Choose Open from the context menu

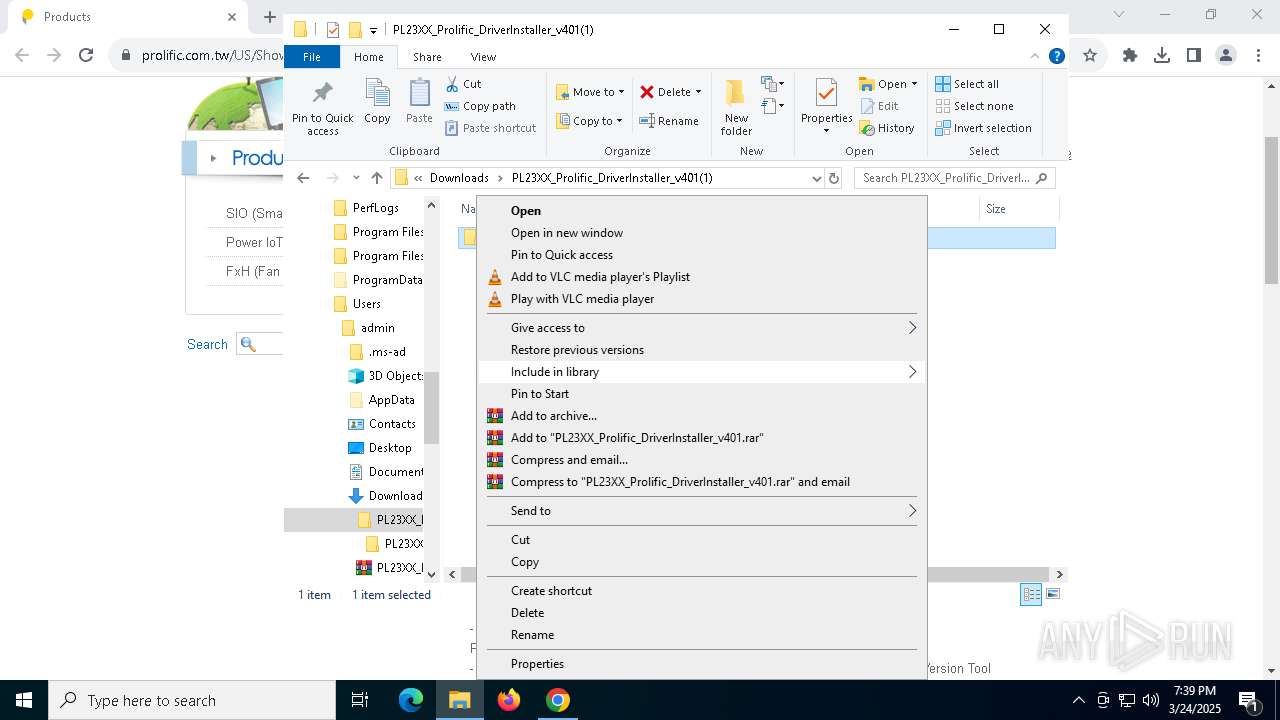(x=702, y=211)
